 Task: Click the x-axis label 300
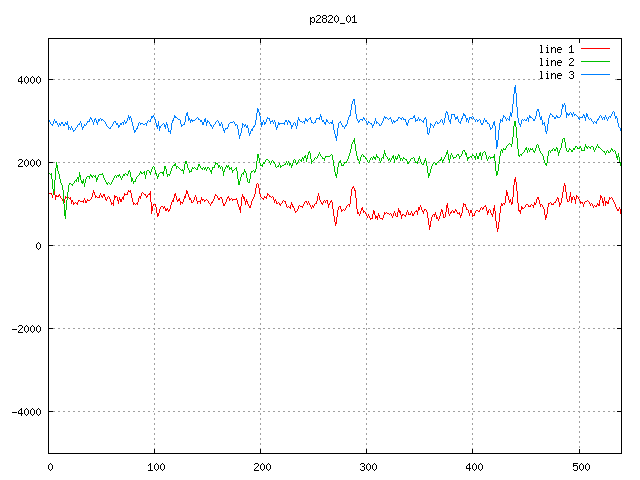pos(368,467)
